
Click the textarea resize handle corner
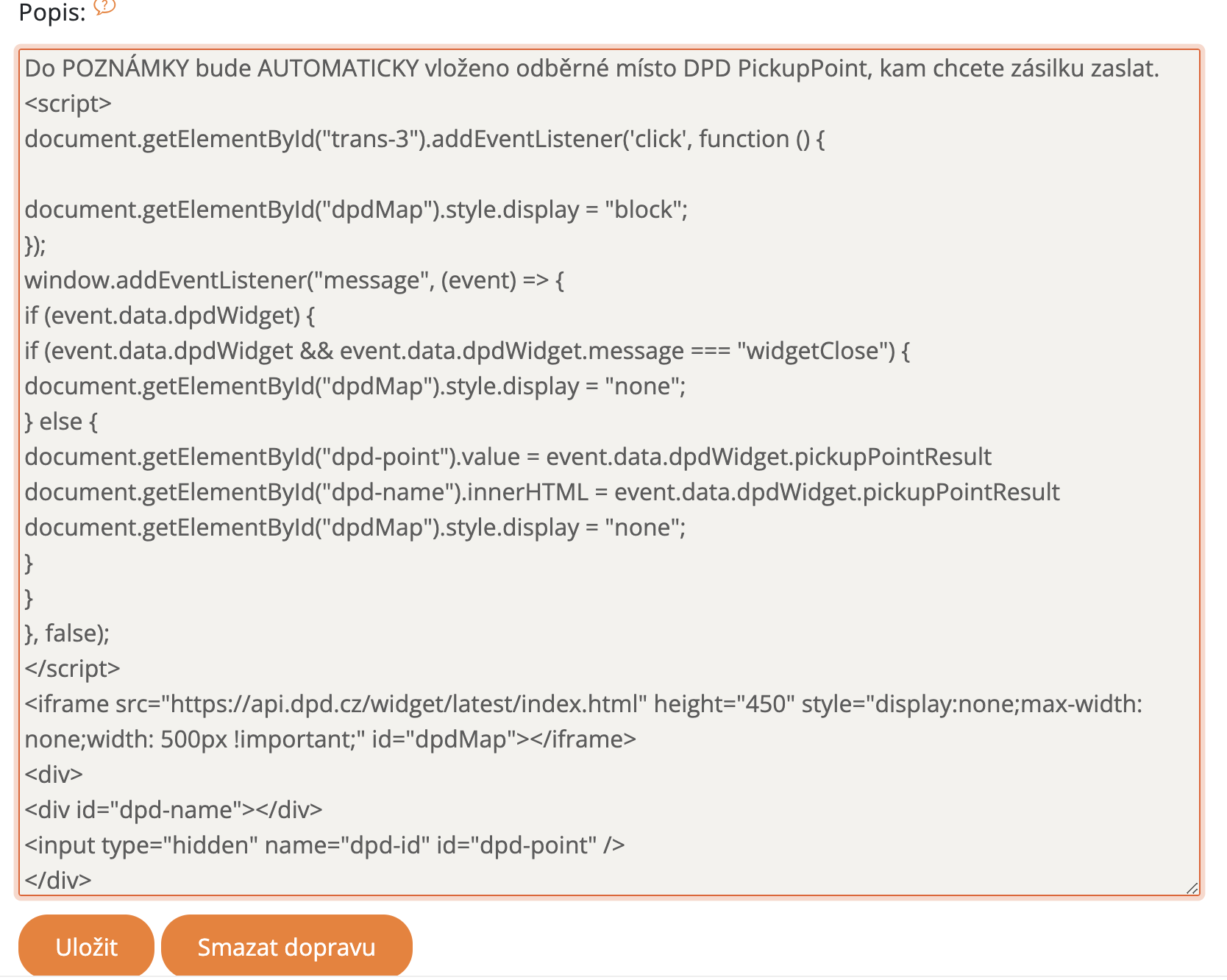pos(1192,888)
